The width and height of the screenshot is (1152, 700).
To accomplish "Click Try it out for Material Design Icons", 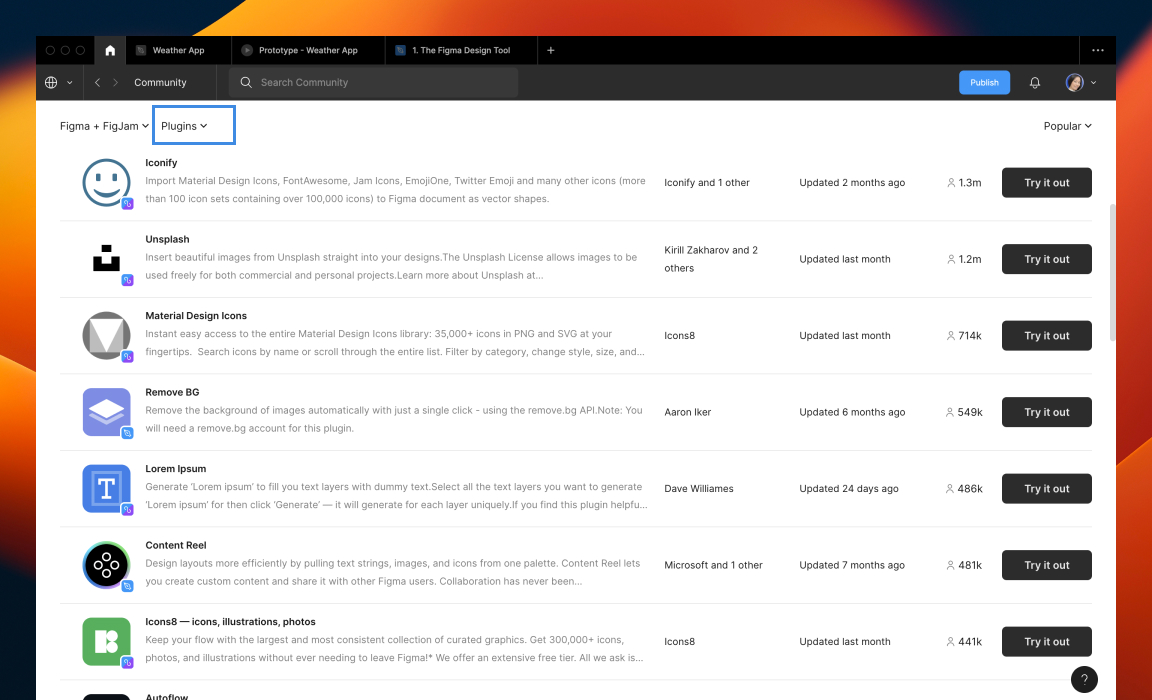I will (x=1046, y=336).
